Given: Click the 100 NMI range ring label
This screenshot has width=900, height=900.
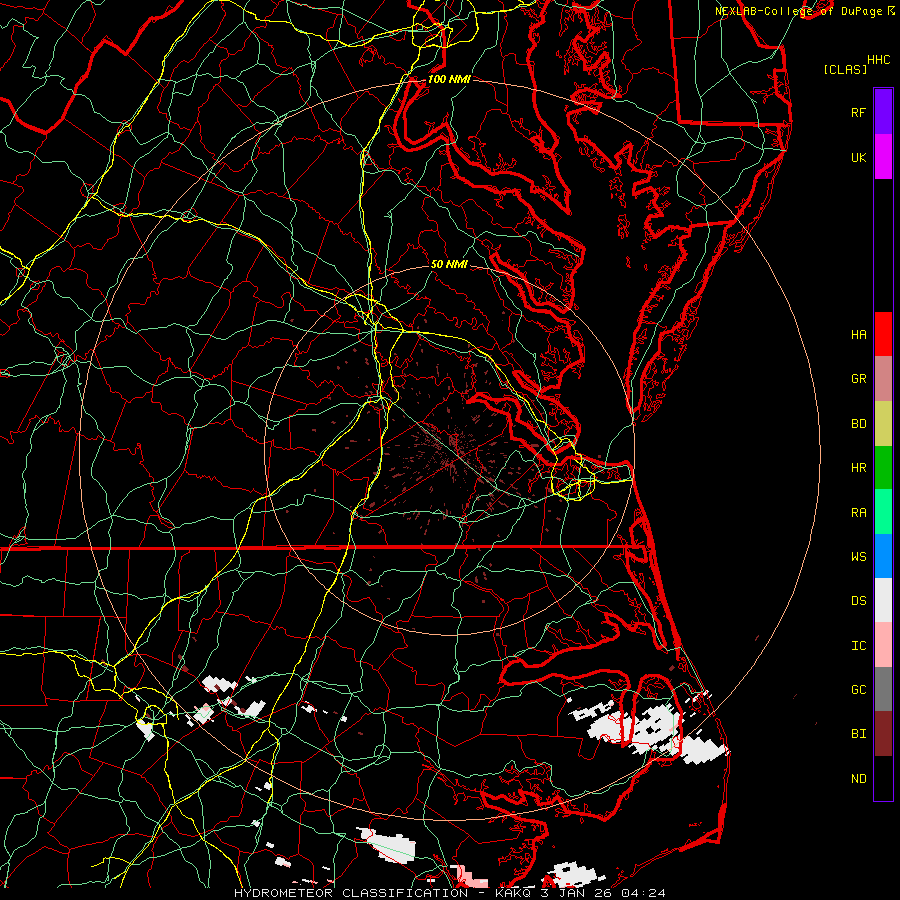Looking at the screenshot, I should click(449, 79).
